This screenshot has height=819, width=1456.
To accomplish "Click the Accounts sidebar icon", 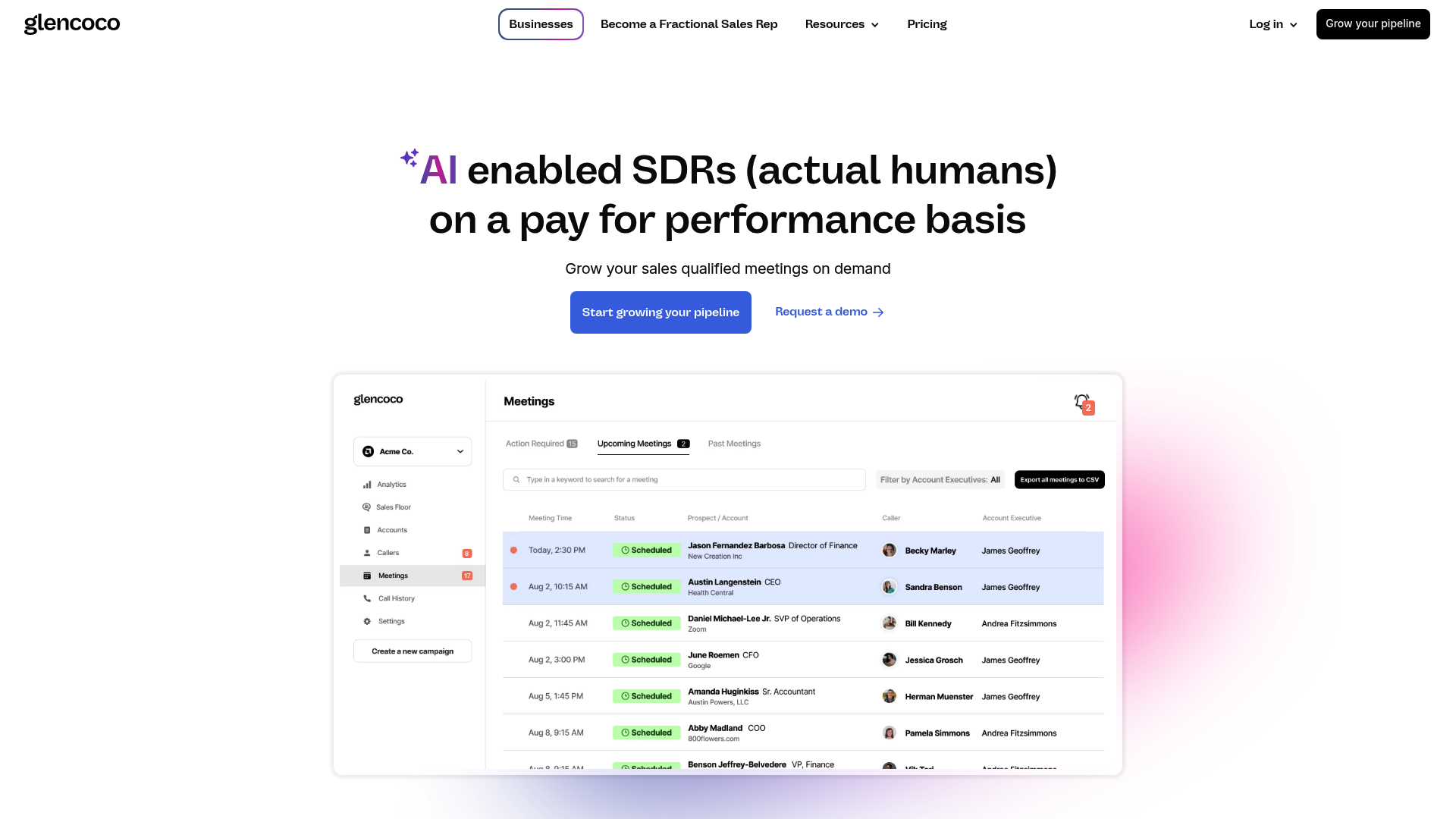I will (x=367, y=530).
